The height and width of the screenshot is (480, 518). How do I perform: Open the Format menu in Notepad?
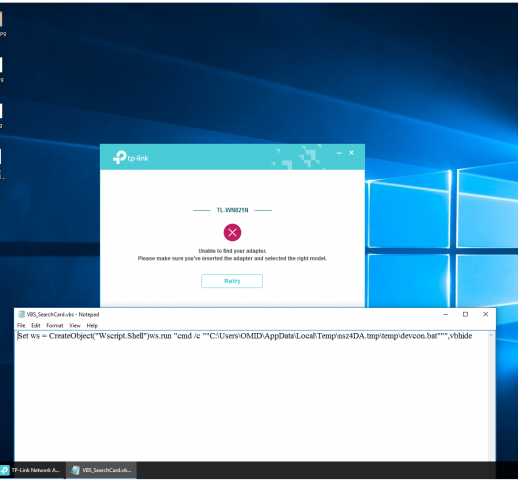(55, 325)
